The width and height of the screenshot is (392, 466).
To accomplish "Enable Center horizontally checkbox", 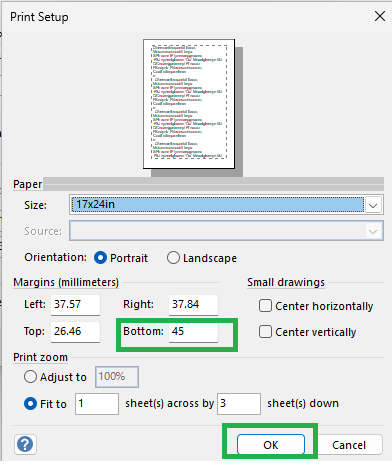I will tap(265, 306).
